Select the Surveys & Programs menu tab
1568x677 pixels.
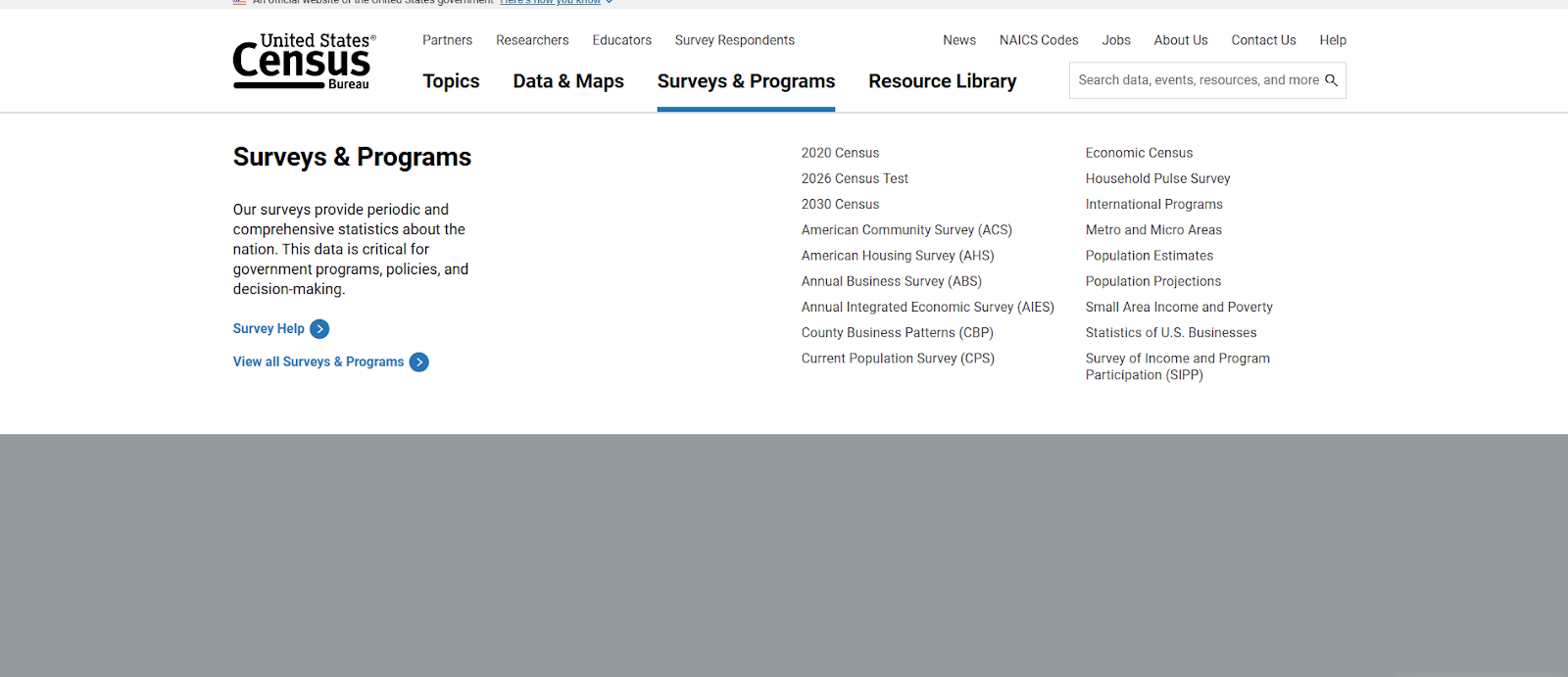746,81
